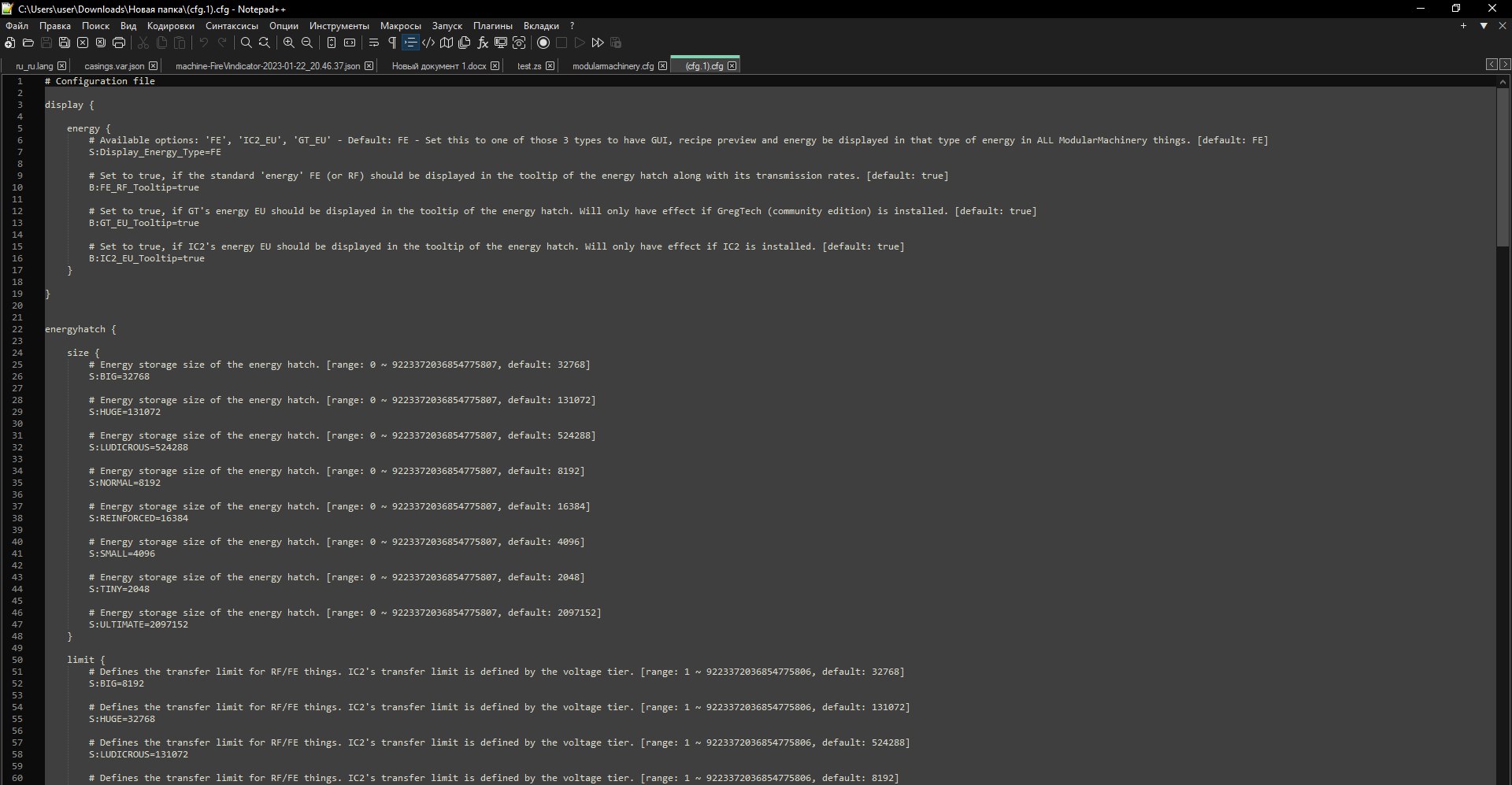Click the plus button to add a new tab
Image resolution: width=1512 pixels, height=785 pixels.
point(1463,26)
